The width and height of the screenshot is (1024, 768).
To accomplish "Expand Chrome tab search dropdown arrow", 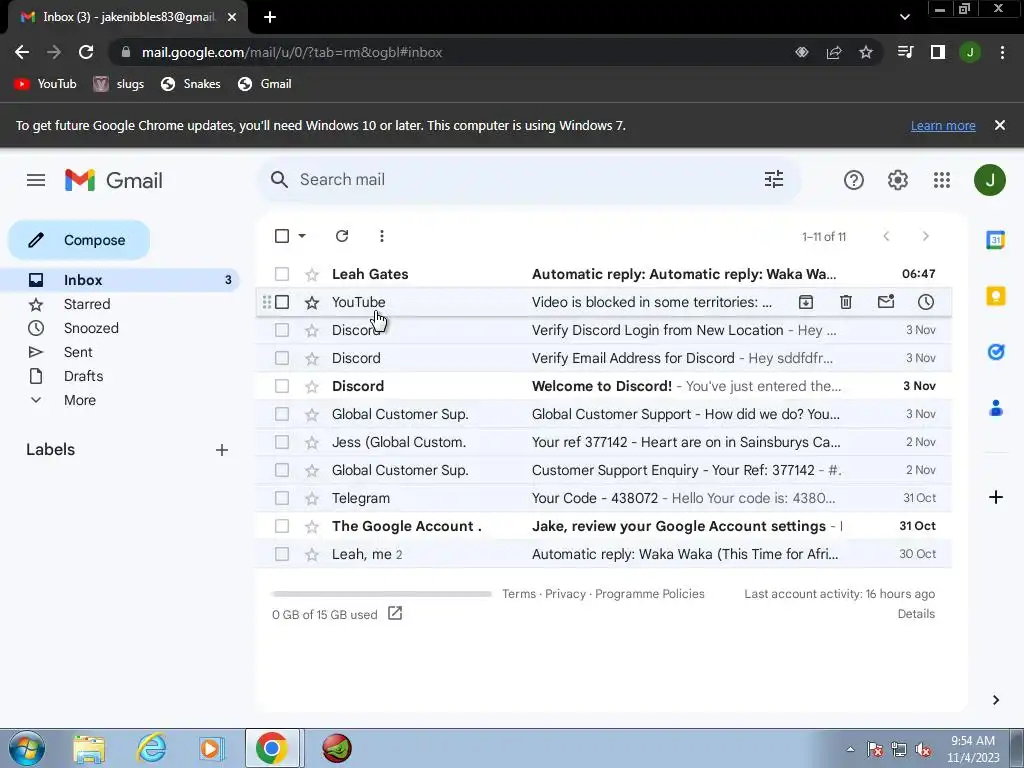I will click(904, 17).
